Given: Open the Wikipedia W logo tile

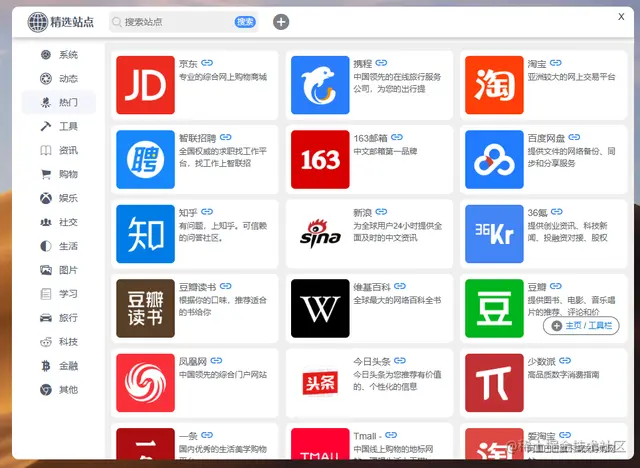Looking at the screenshot, I should coord(320,308).
